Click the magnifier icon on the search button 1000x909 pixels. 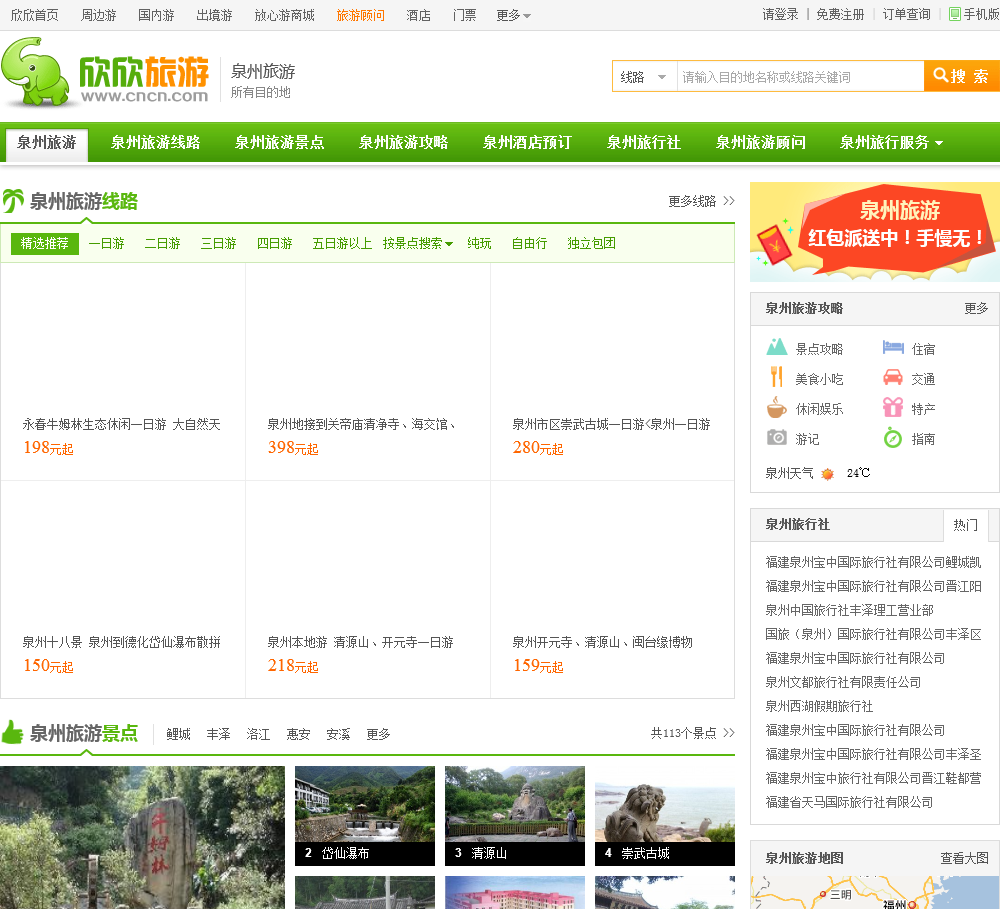pos(940,75)
